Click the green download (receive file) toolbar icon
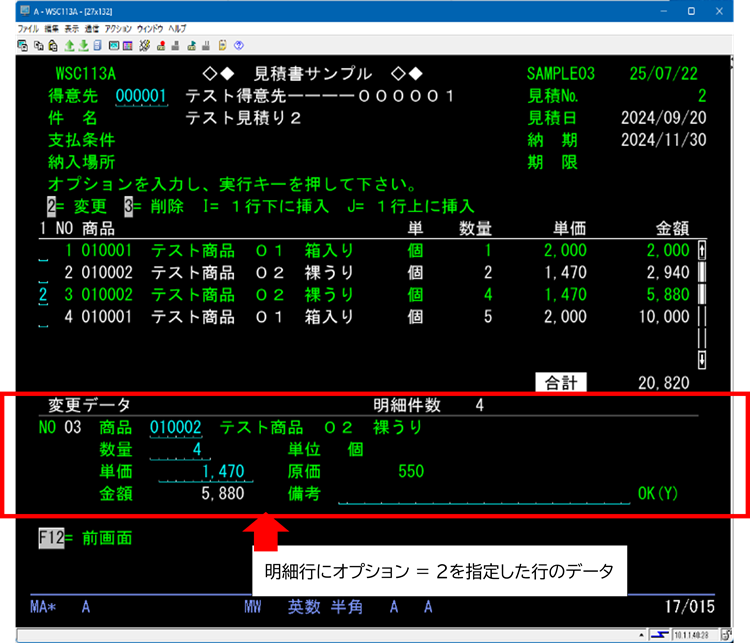750x643 pixels. coord(84,45)
